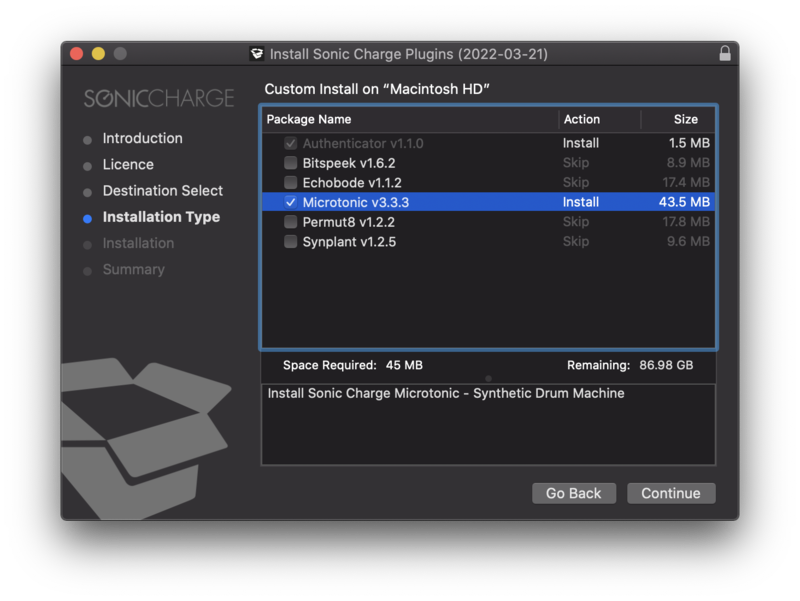Image resolution: width=800 pixels, height=601 pixels.
Task: Click the pane divider handle dot
Action: [488, 378]
